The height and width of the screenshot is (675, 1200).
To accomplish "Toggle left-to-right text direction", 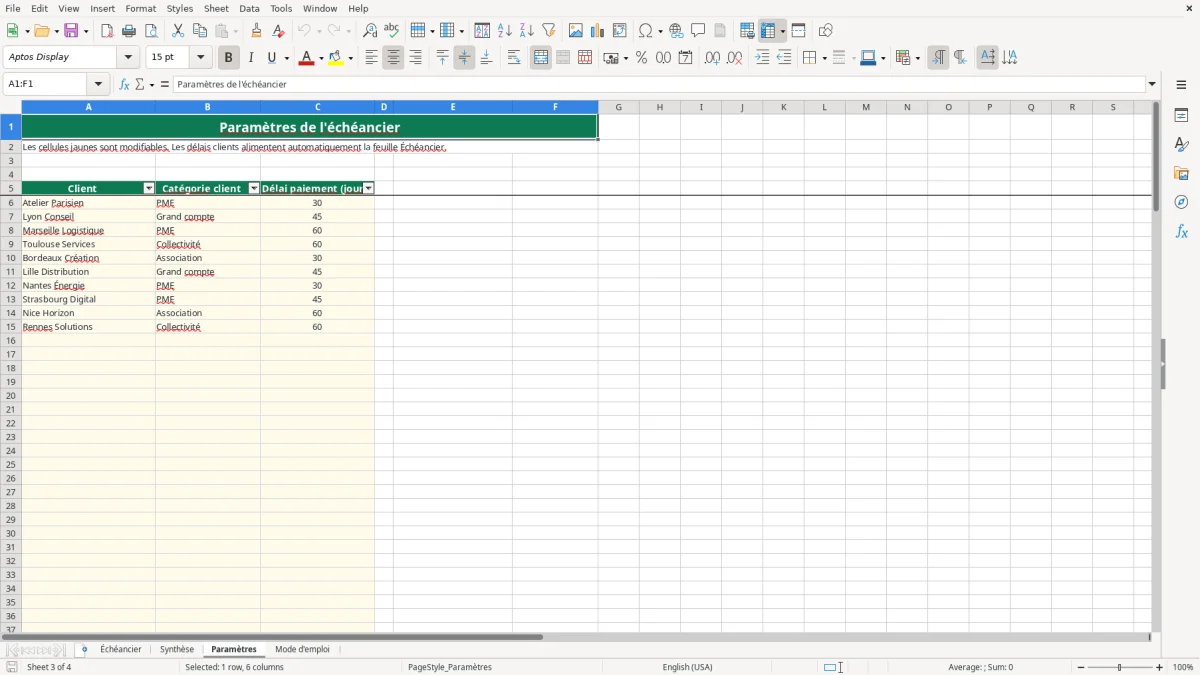I will (938, 58).
